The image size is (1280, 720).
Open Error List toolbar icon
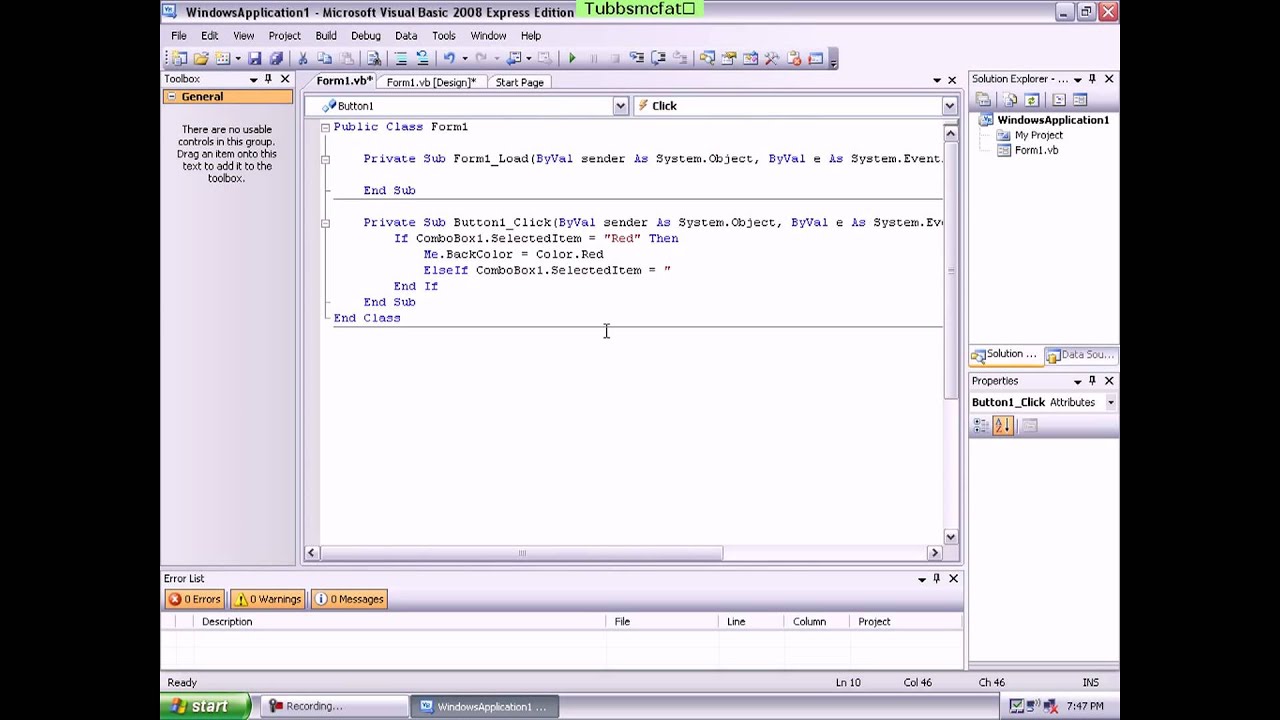[794, 59]
